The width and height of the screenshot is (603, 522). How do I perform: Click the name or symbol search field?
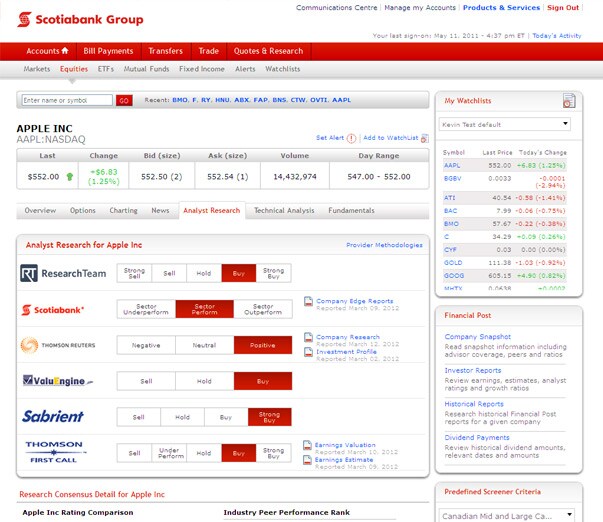[x=67, y=100]
